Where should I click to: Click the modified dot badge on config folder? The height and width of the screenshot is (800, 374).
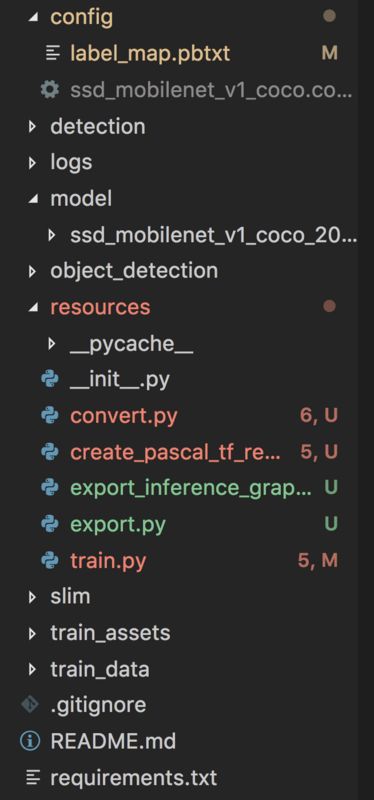(x=329, y=16)
